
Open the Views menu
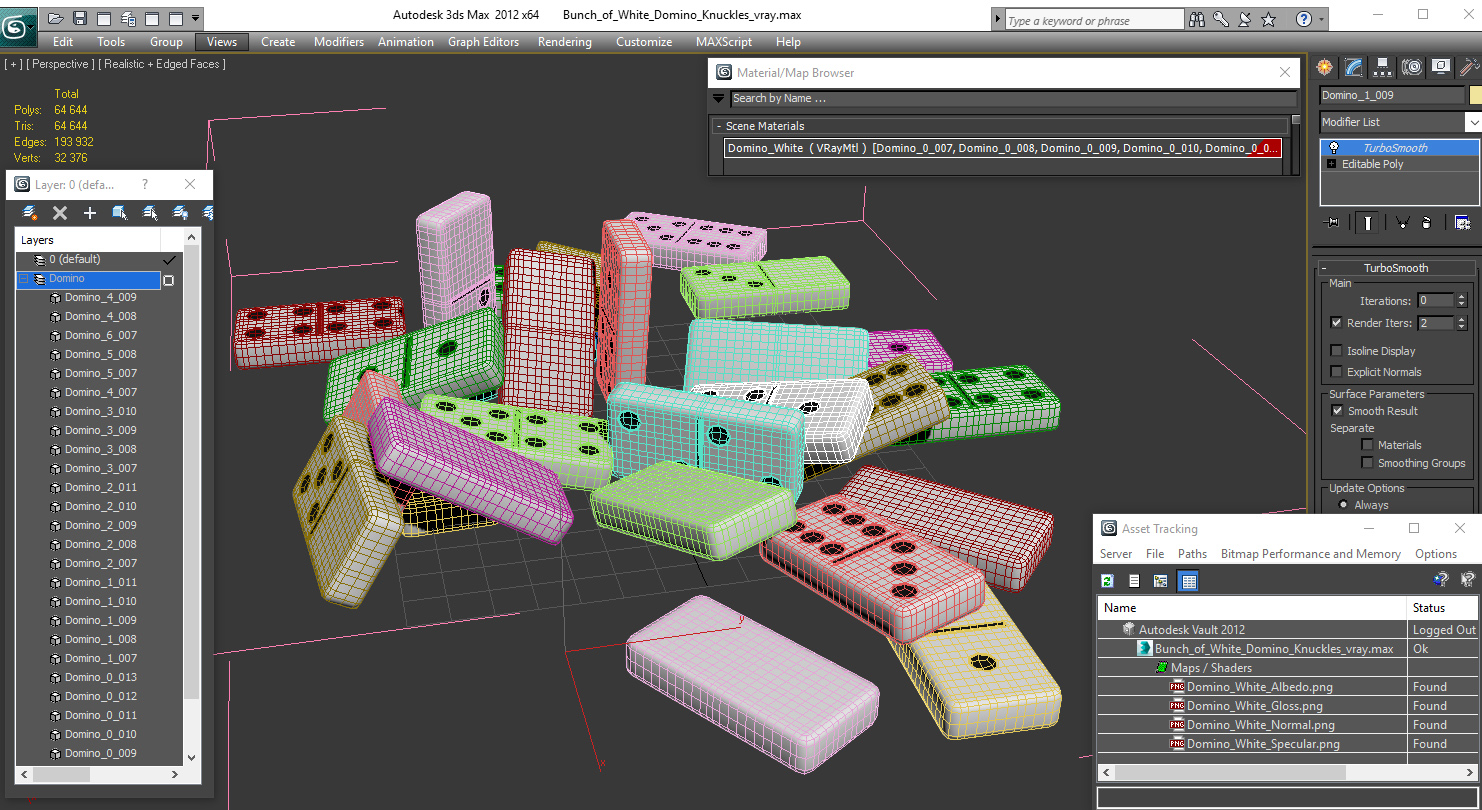[x=222, y=42]
